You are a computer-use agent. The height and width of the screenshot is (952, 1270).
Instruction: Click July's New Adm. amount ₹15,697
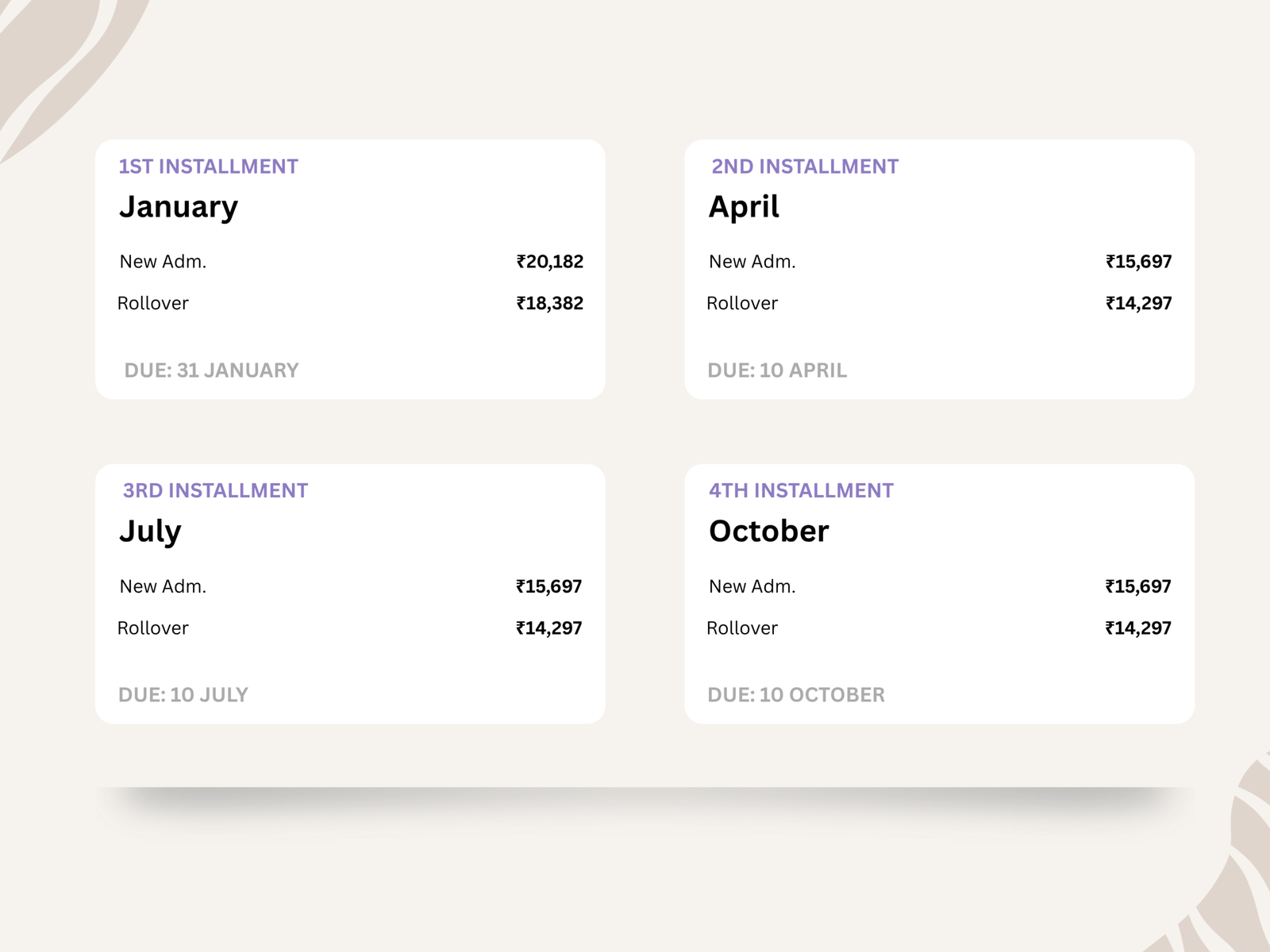[548, 587]
